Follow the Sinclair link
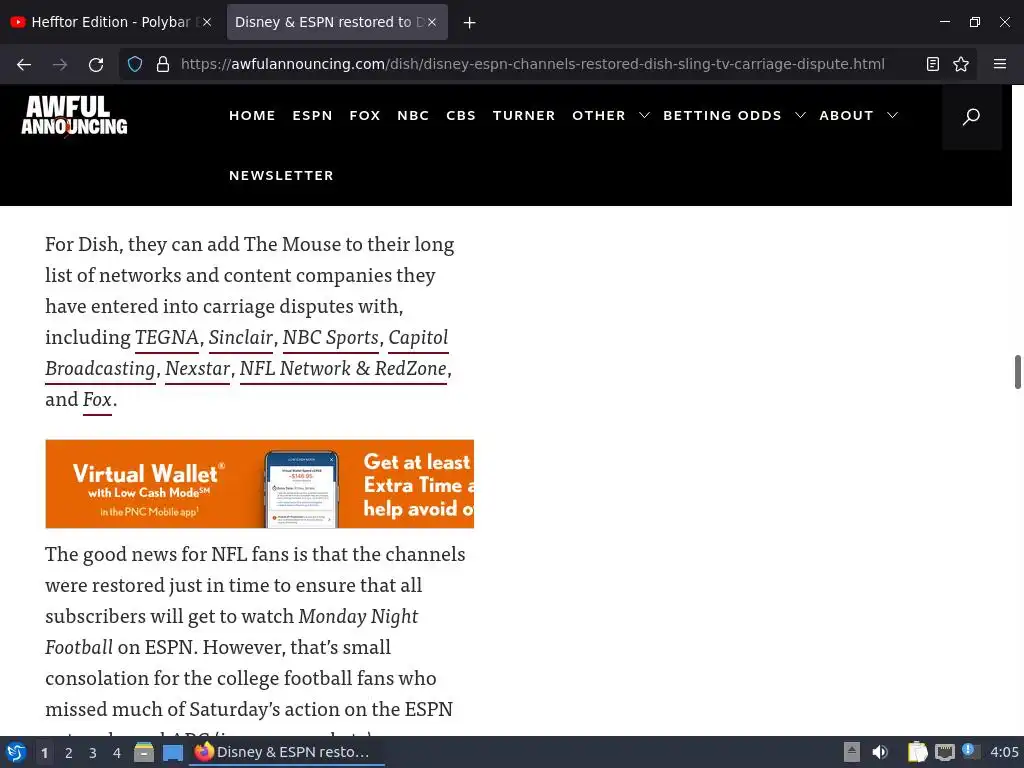The width and height of the screenshot is (1024, 768). (241, 338)
